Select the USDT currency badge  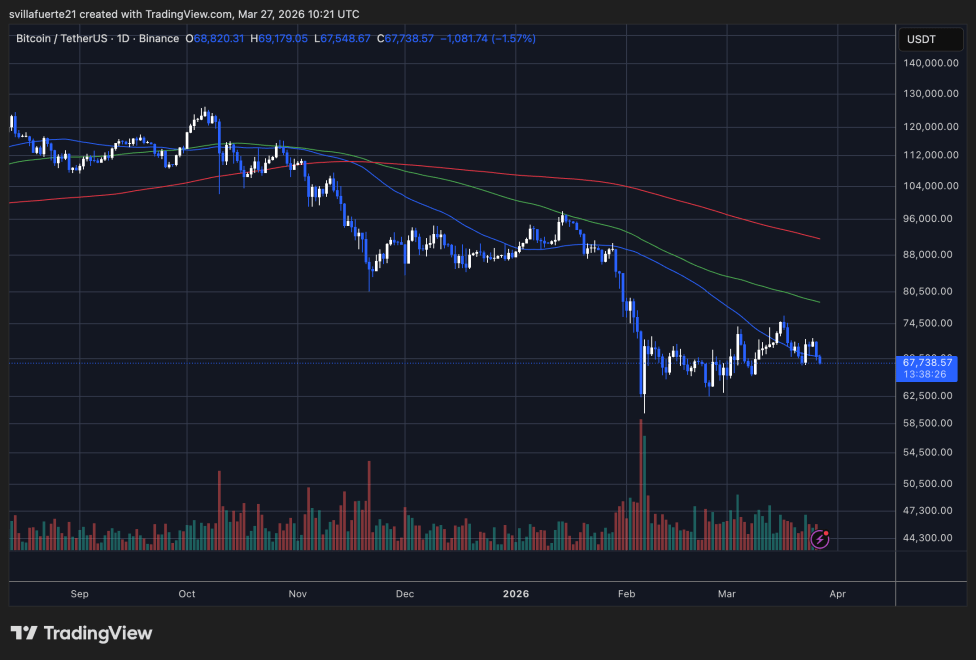click(930, 39)
